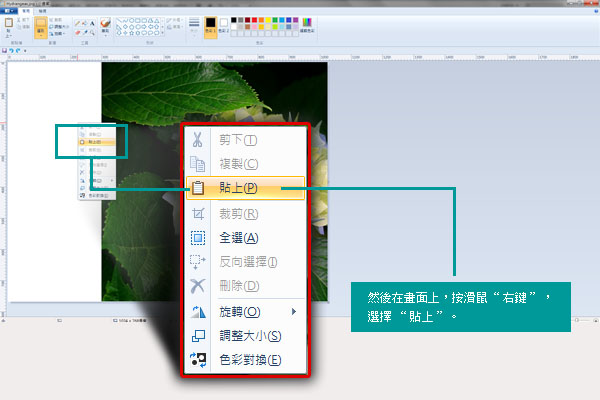
Task: Choose the Brushes tool
Action: point(106,23)
